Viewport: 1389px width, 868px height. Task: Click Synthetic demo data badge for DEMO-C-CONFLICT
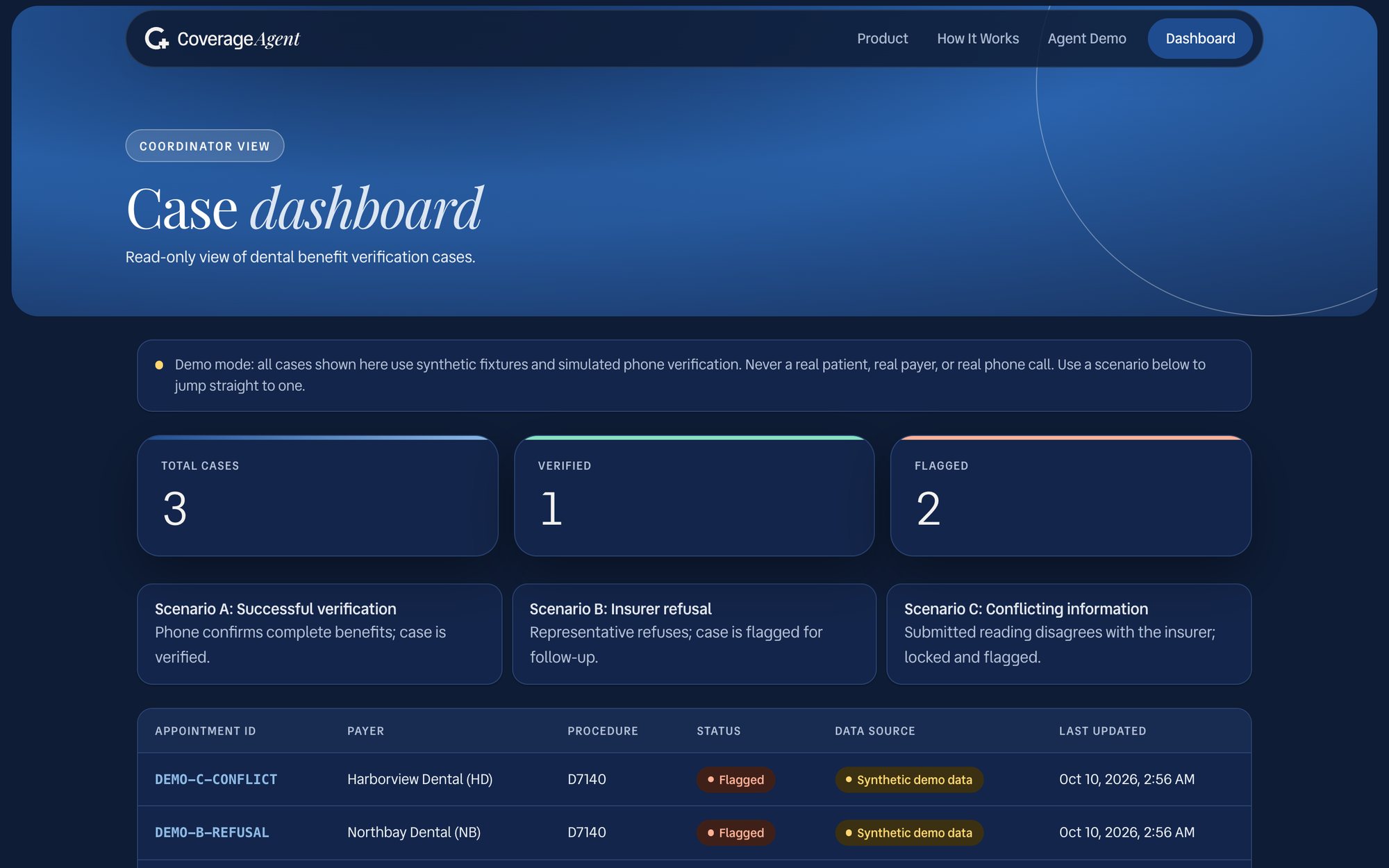coord(909,779)
